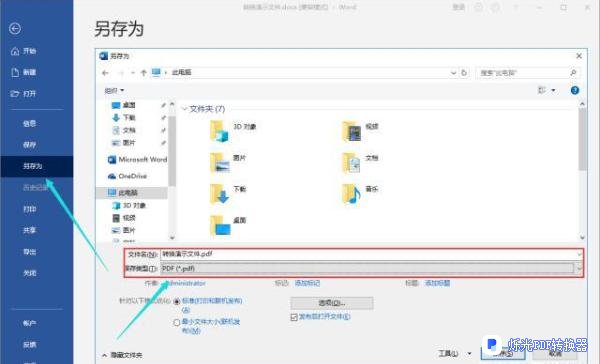This screenshot has width=600, height=364.
Task: Open the view options dropdown arrow
Action: 553,90
